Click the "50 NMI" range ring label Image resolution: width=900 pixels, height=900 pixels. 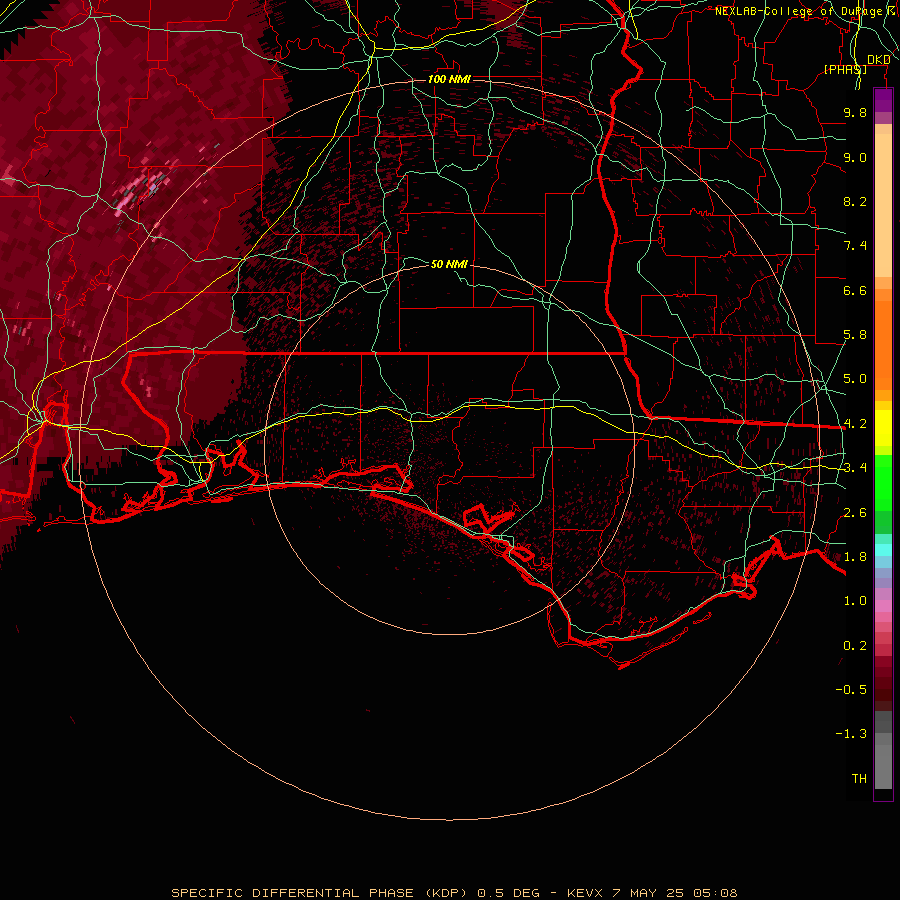[x=449, y=264]
